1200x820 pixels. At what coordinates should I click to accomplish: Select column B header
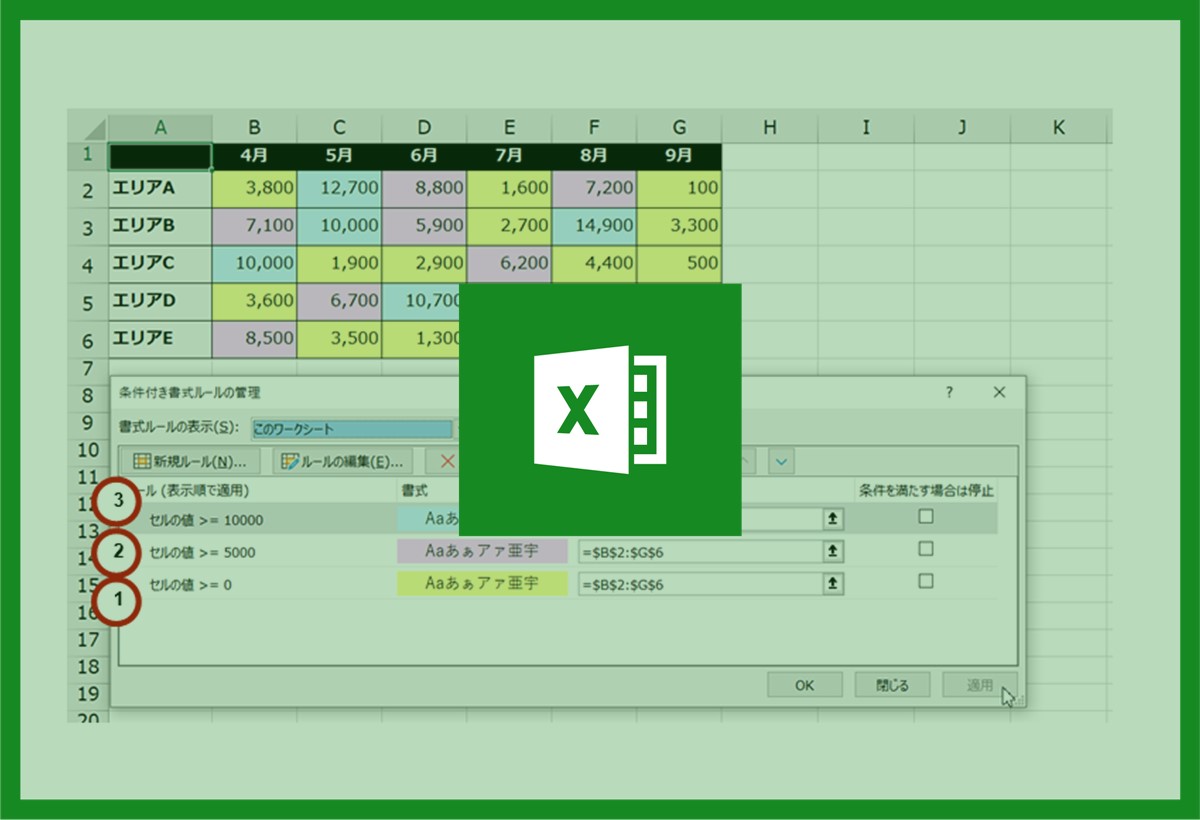tap(254, 127)
